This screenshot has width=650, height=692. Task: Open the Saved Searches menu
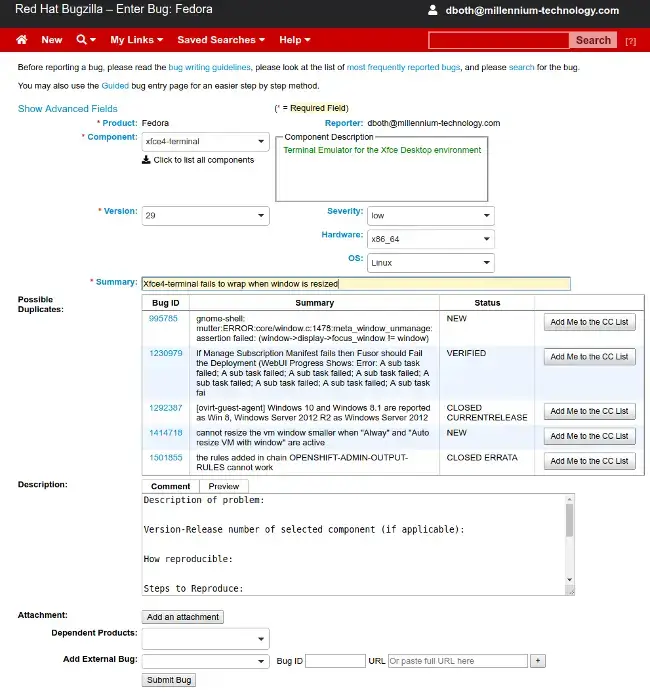point(221,40)
